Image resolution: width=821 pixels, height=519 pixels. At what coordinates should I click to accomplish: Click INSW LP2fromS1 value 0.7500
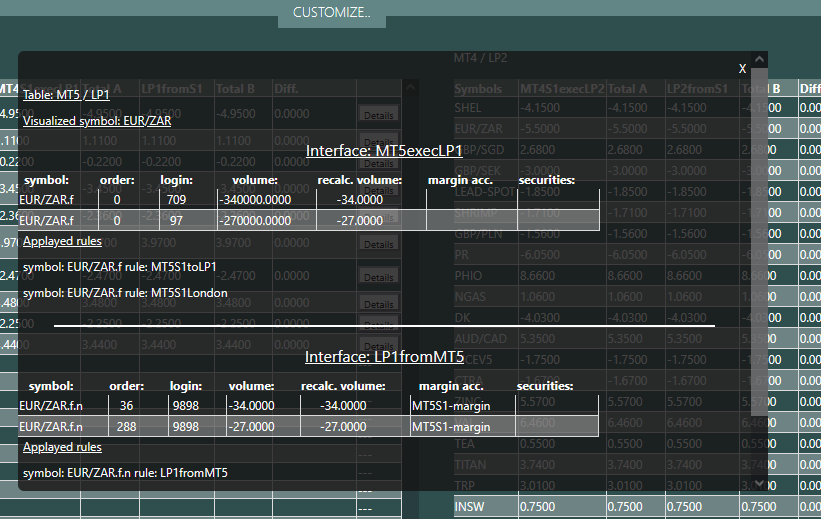click(x=684, y=507)
